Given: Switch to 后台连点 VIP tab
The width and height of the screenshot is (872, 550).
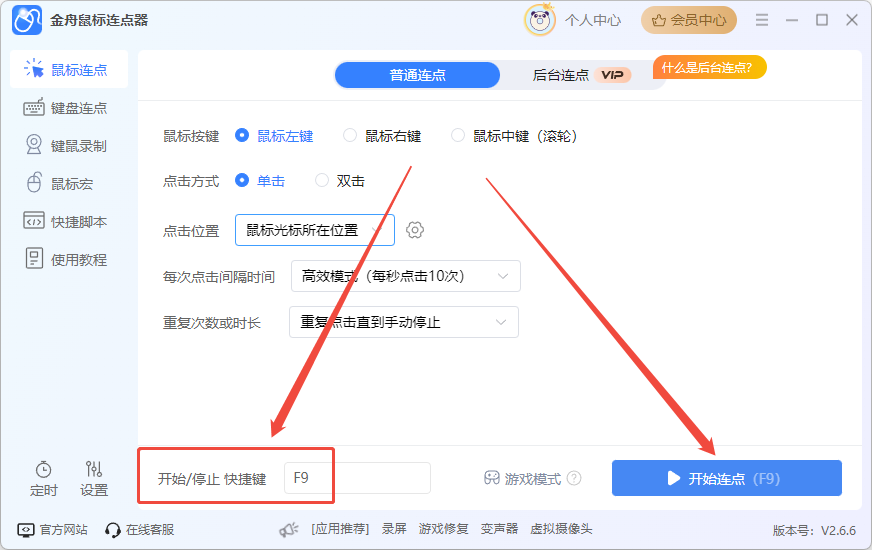Looking at the screenshot, I should pyautogui.click(x=581, y=75).
